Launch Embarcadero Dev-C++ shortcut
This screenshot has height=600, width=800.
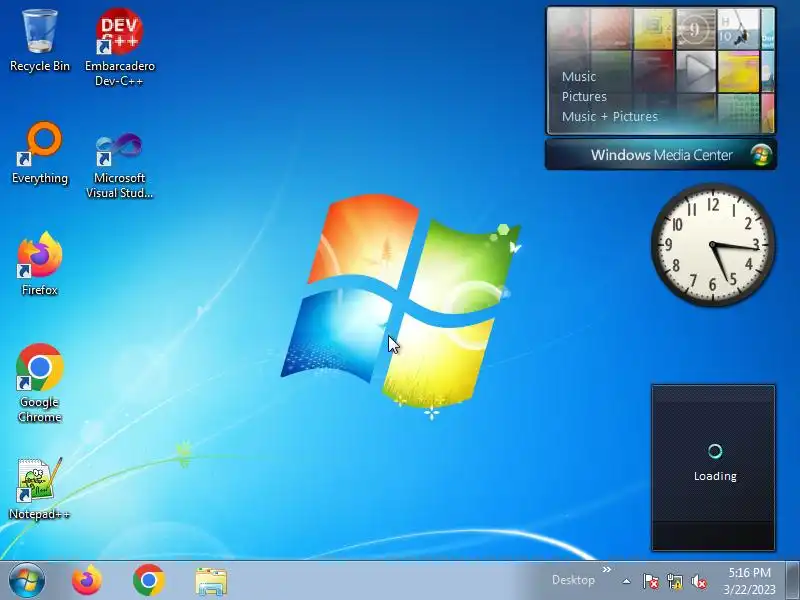pos(119,47)
